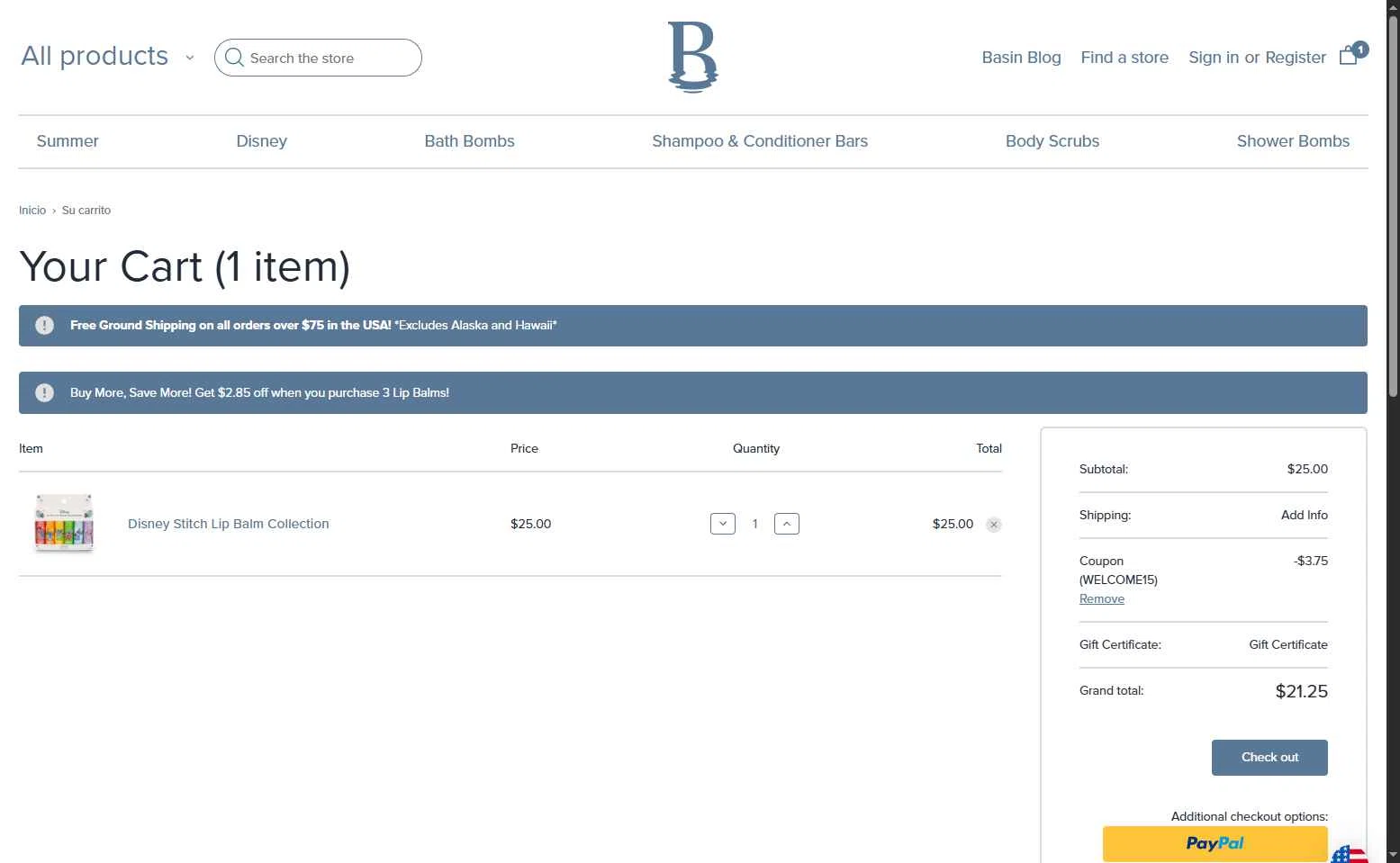The image size is (1400, 863).
Task: Pay with the PayPal button
Action: [x=1215, y=844]
